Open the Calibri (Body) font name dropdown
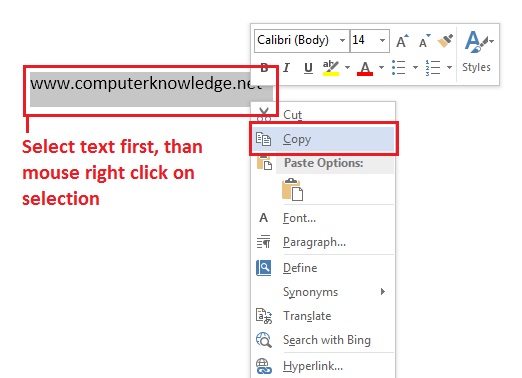 [x=342, y=41]
